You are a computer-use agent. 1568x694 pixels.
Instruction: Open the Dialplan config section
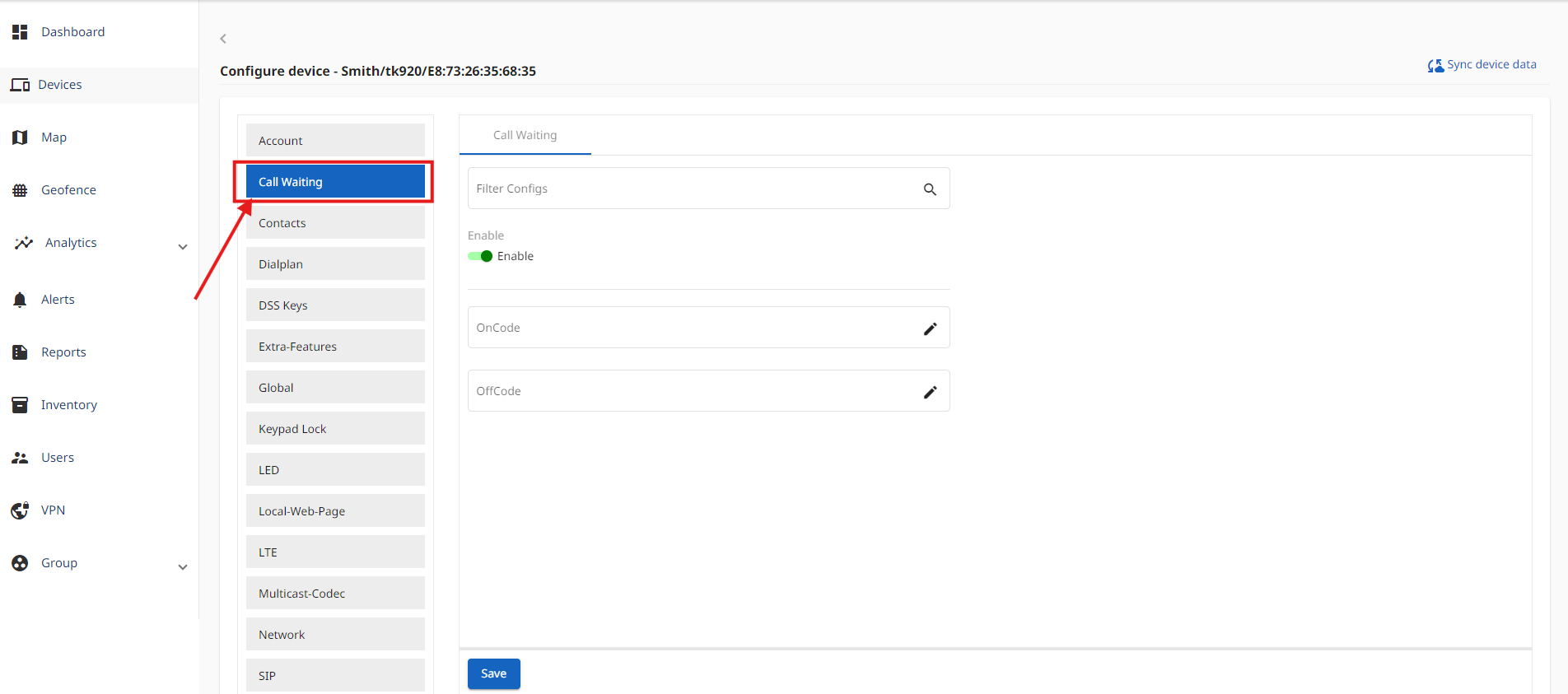[335, 263]
